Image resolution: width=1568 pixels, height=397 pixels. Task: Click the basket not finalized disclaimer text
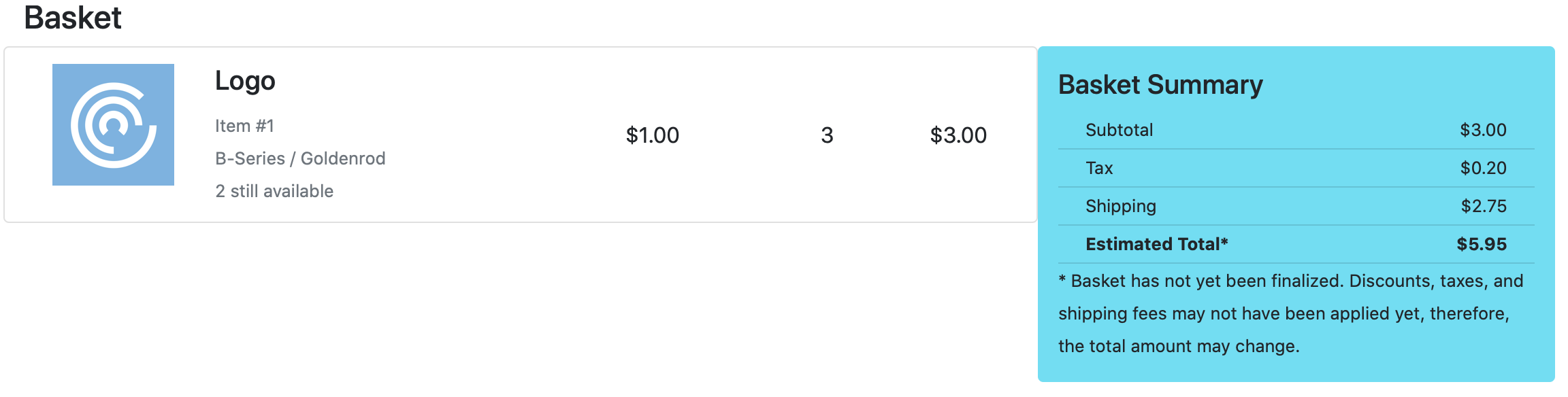(x=1291, y=313)
